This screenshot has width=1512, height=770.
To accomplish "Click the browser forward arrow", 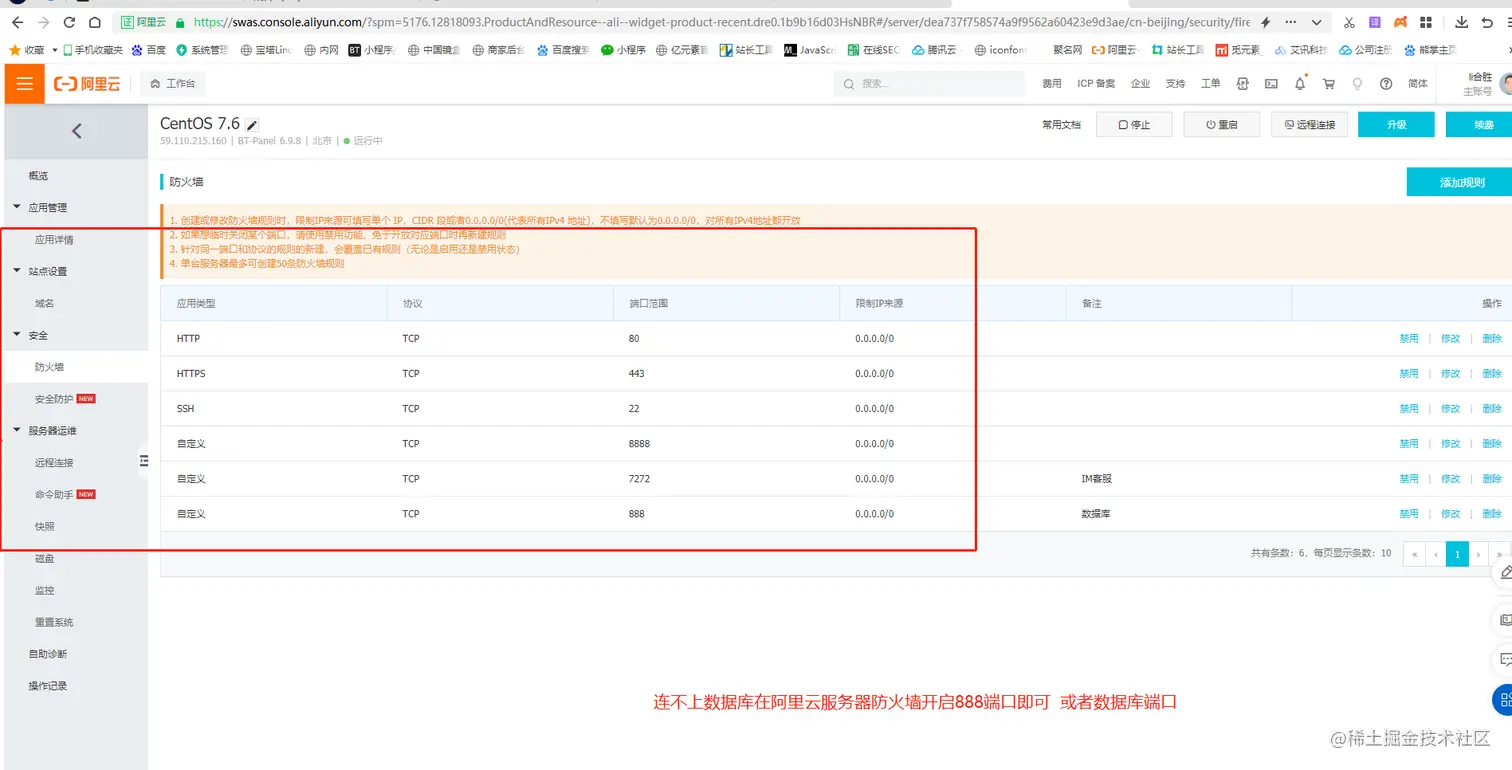I will pos(43,22).
